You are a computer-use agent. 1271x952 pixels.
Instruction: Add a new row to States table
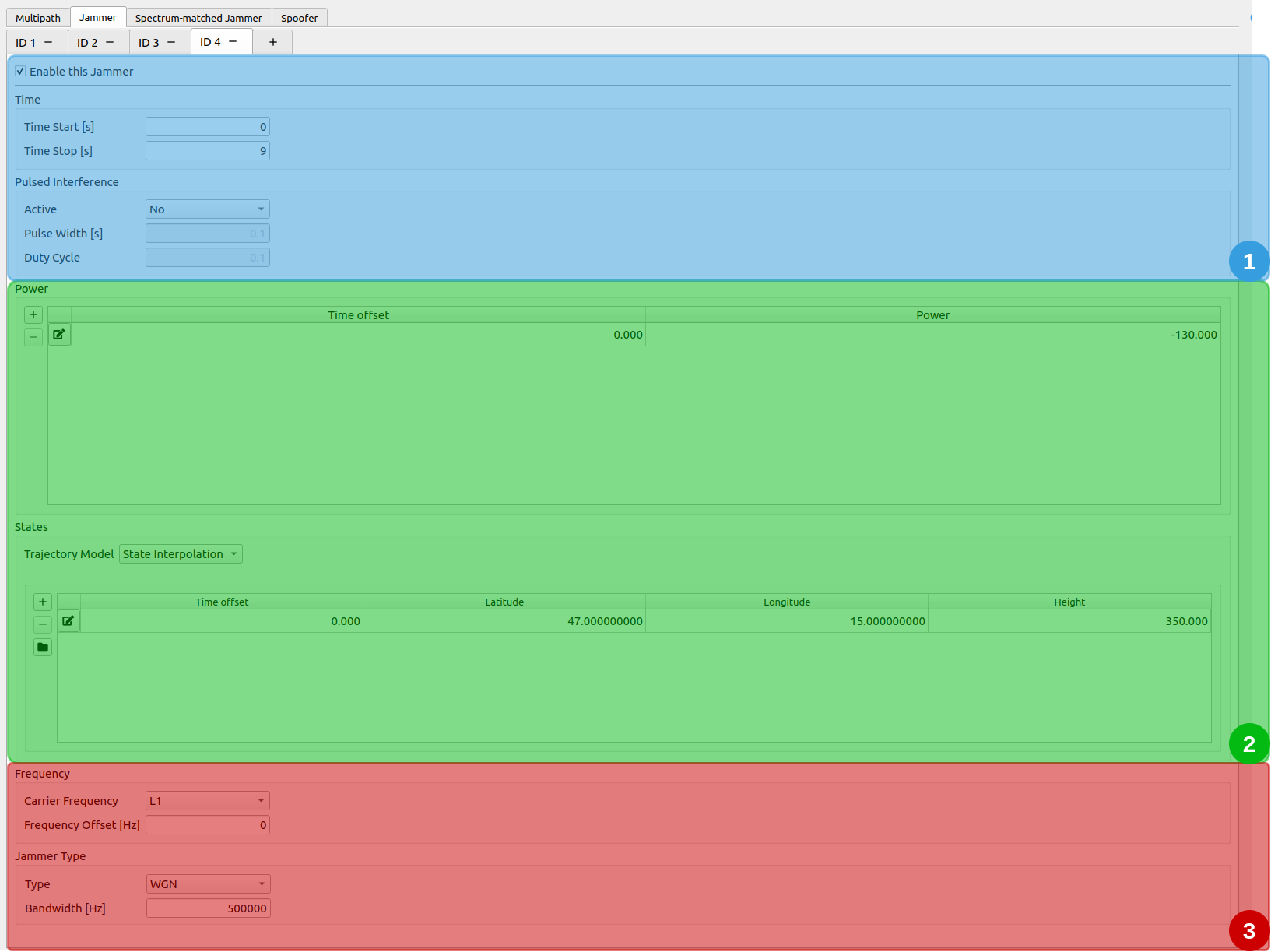click(x=43, y=602)
